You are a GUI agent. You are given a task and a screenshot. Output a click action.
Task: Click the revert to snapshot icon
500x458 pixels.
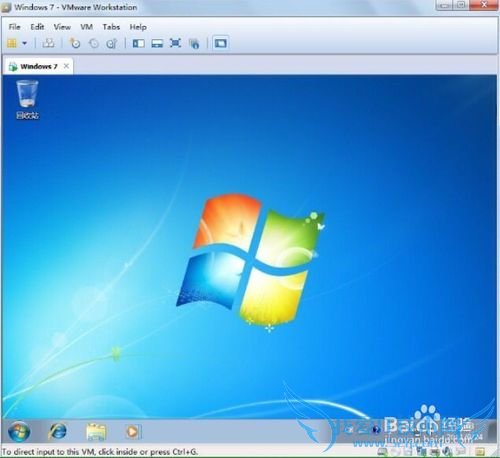pyautogui.click(x=94, y=43)
